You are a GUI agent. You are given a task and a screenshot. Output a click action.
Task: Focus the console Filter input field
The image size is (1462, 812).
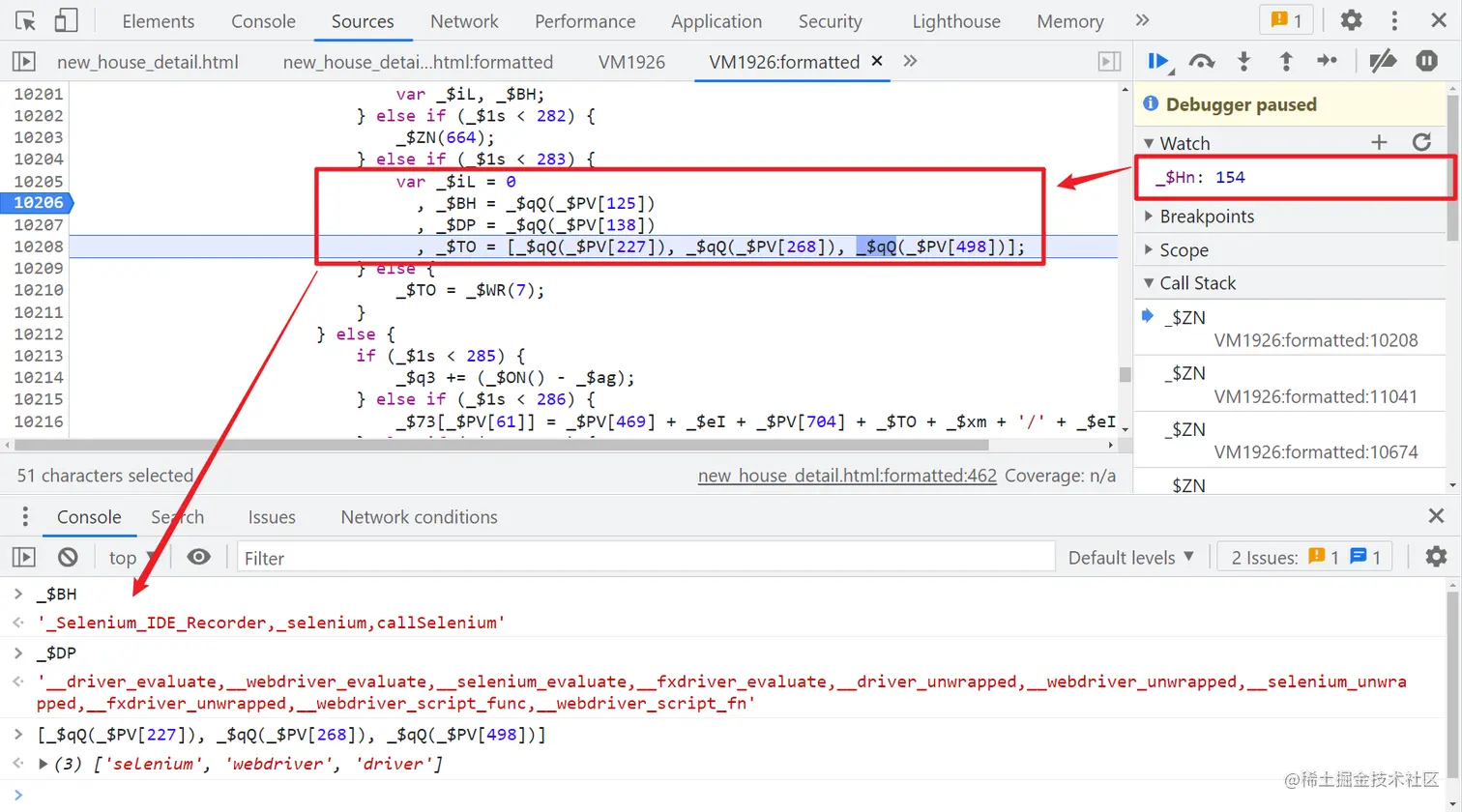[646, 558]
